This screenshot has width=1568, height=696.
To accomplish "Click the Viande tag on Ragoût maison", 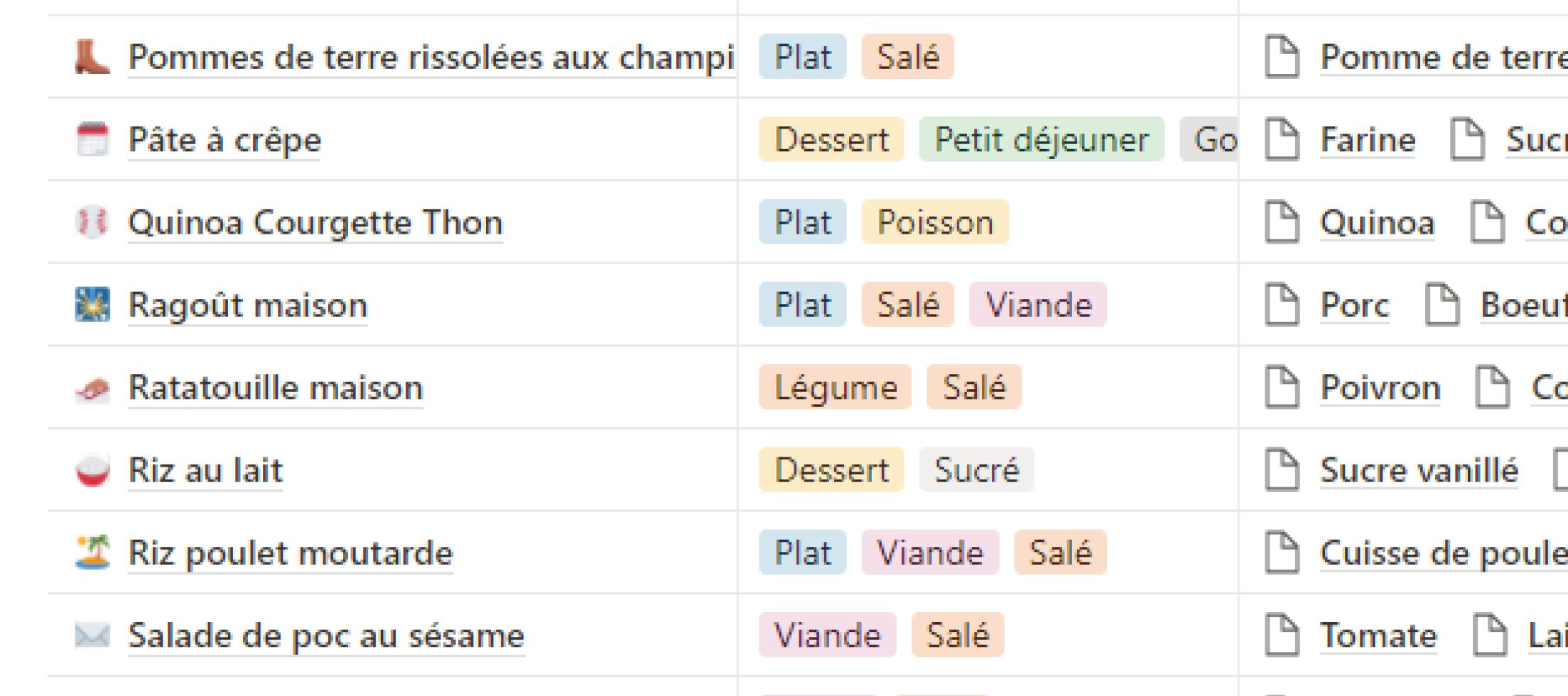I will (1038, 305).
